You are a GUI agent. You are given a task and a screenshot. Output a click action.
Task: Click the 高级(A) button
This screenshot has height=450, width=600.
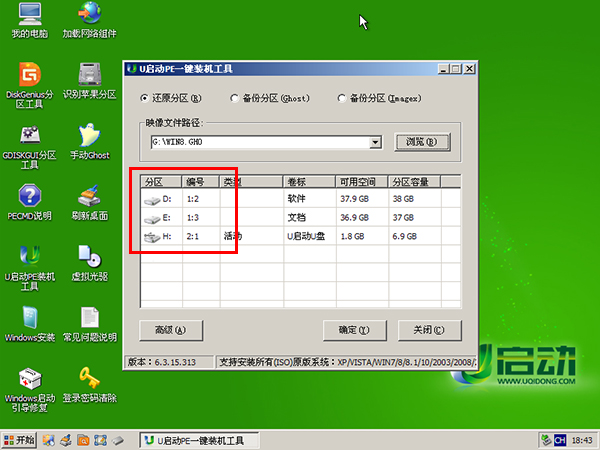pos(171,330)
